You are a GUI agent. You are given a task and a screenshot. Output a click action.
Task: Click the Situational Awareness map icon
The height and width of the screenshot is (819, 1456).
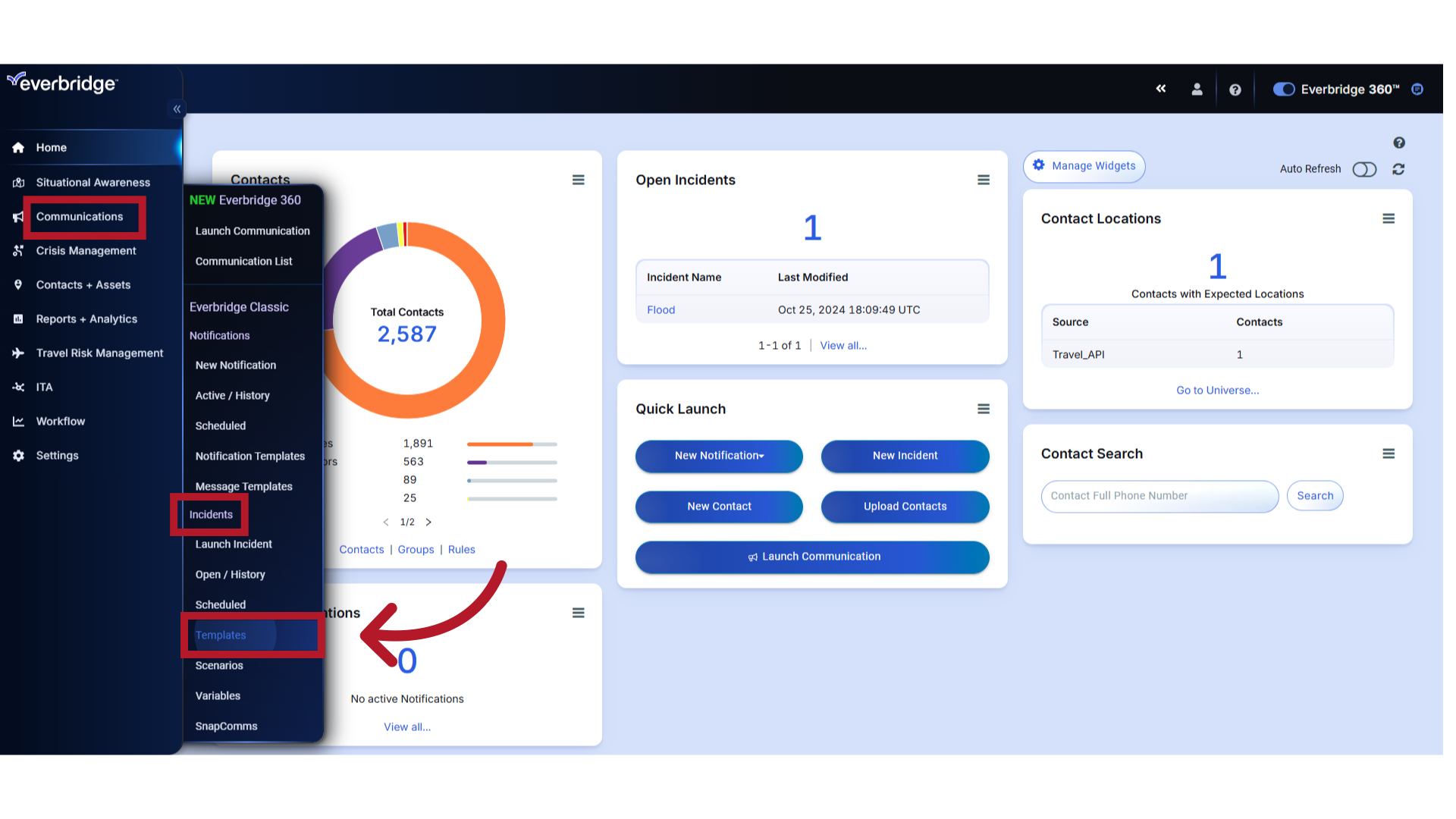click(x=18, y=183)
